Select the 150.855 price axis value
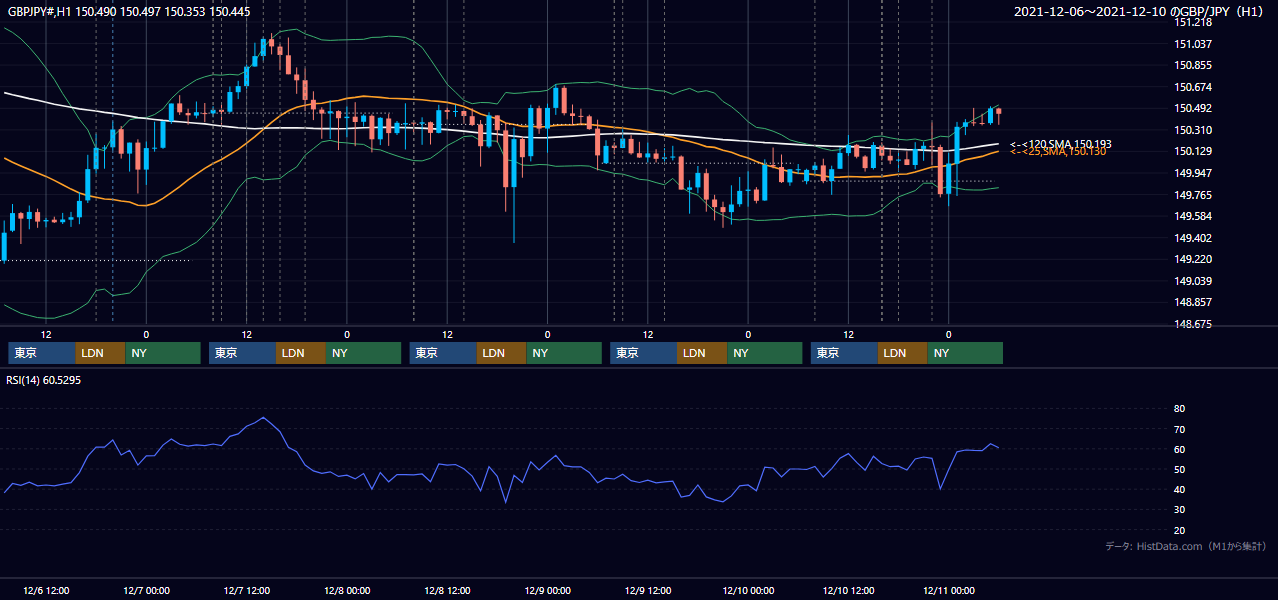Image resolution: width=1278 pixels, height=600 pixels. [1193, 65]
